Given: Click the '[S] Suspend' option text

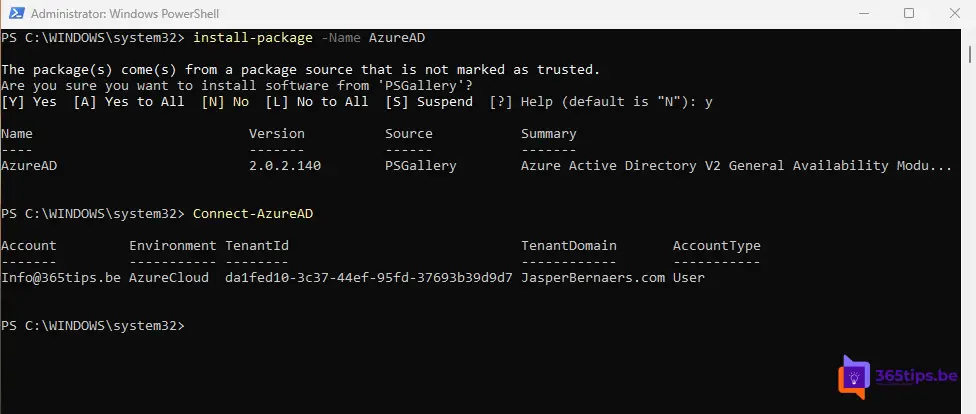Looking at the screenshot, I should (x=429, y=101).
